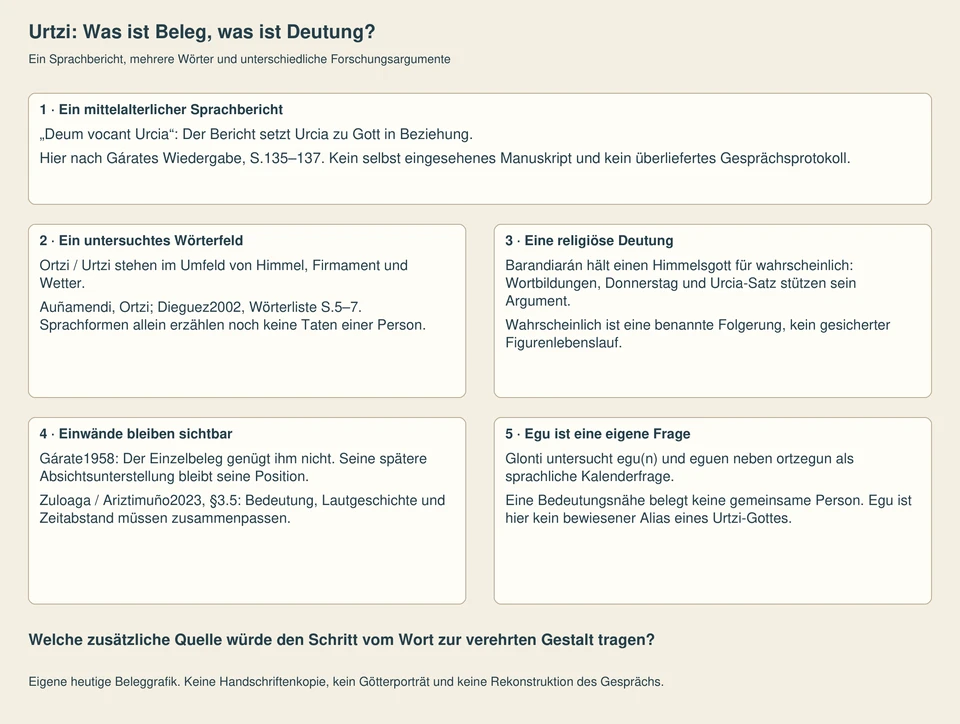The height and width of the screenshot is (724, 960).
Task: Click heading "4 · Einwände bleiben sichtbar"
Action: coord(136,434)
